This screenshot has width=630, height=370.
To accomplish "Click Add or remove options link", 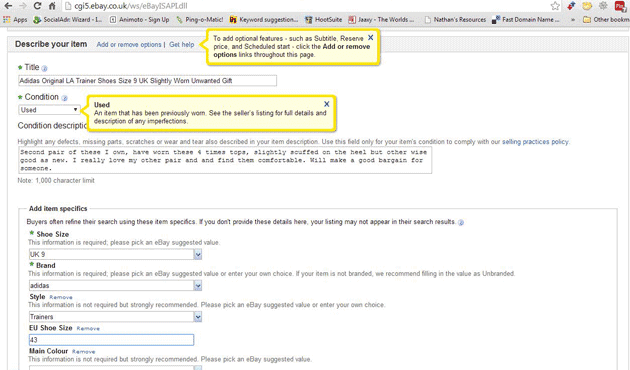I will tap(129, 45).
